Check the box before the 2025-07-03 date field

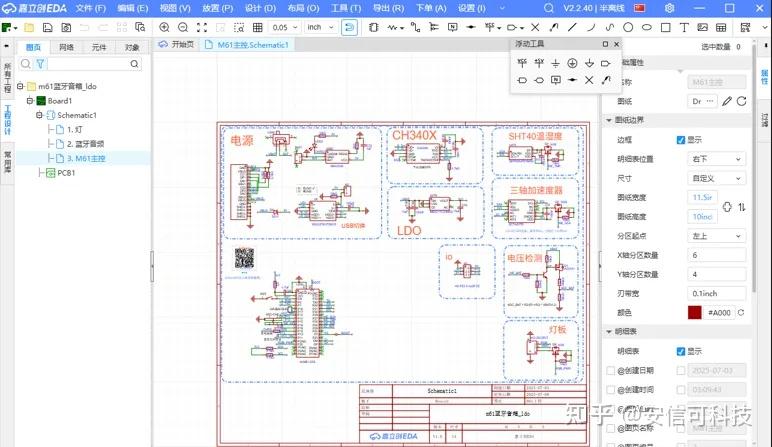click(681, 371)
